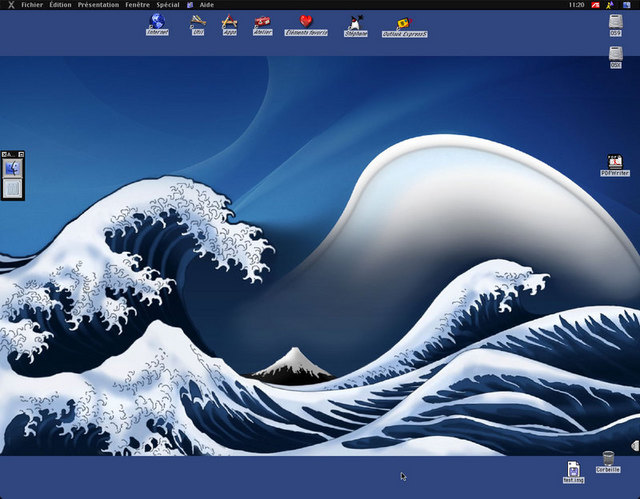640x499 pixels.
Task: Click the red ATI icon in menu bar
Action: (596, 5)
